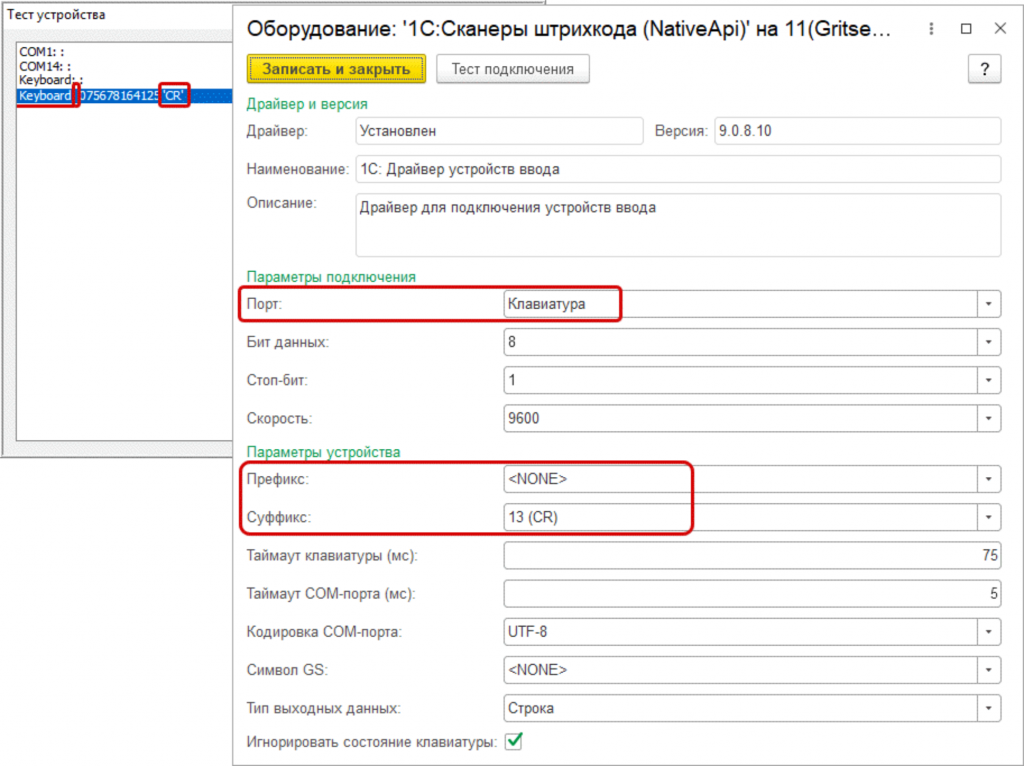Click the Наименование text field

click(x=677, y=169)
